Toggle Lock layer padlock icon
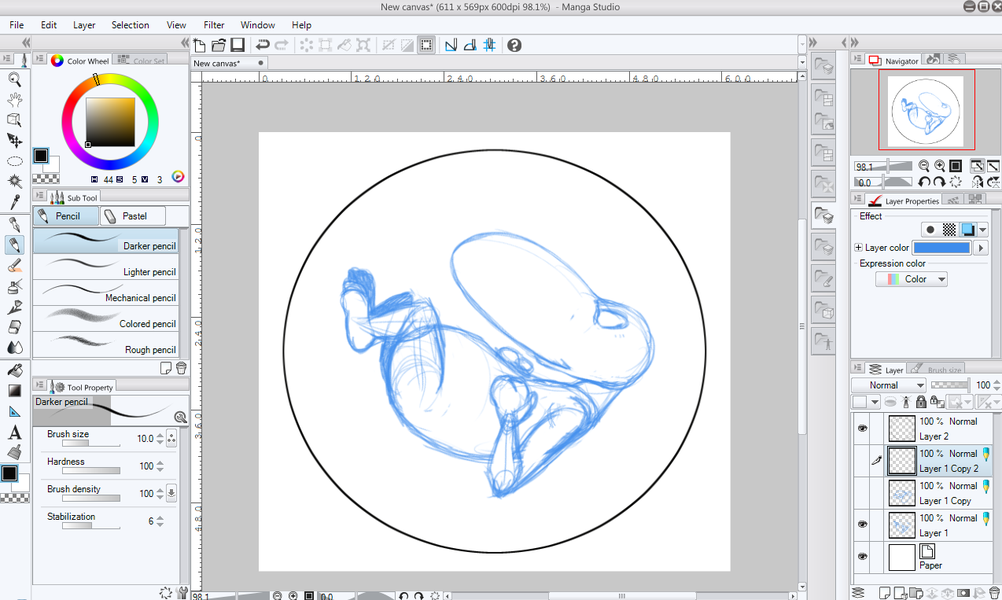Image resolution: width=1002 pixels, height=600 pixels. 921,401
